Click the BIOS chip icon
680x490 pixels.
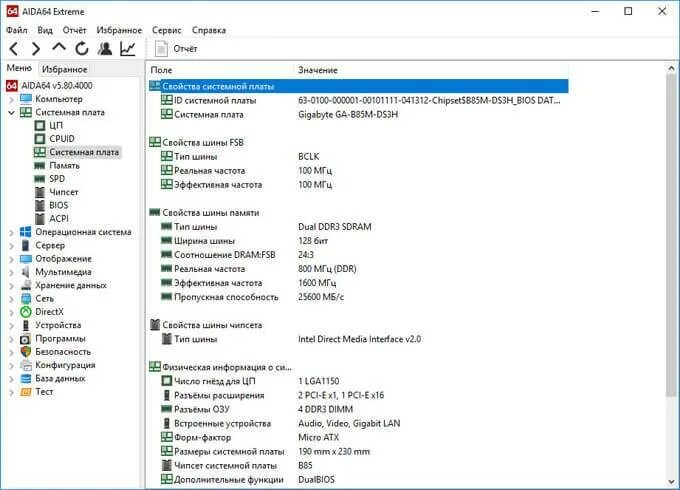[39, 206]
